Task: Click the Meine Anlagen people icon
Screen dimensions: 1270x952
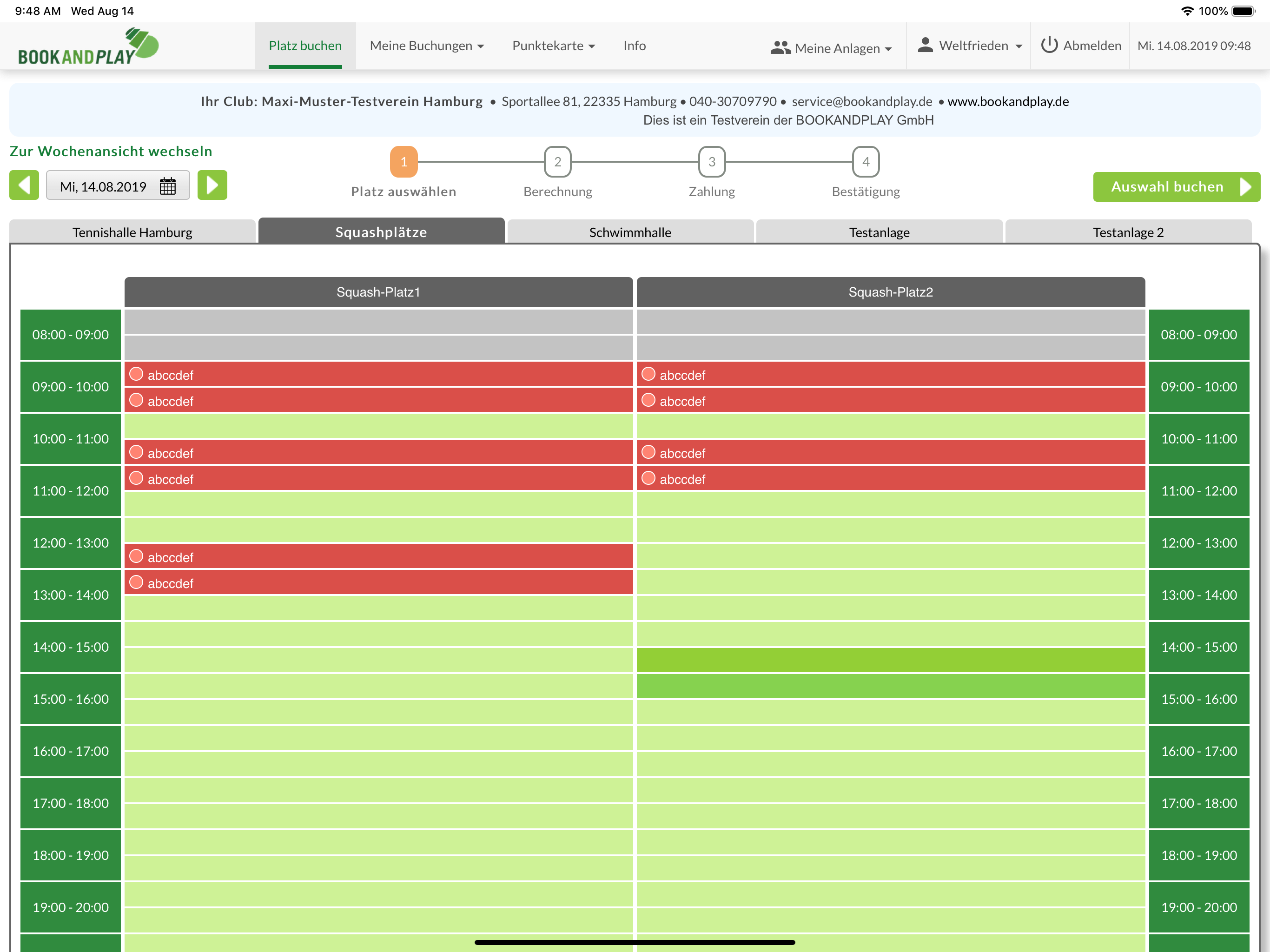Action: [780, 48]
